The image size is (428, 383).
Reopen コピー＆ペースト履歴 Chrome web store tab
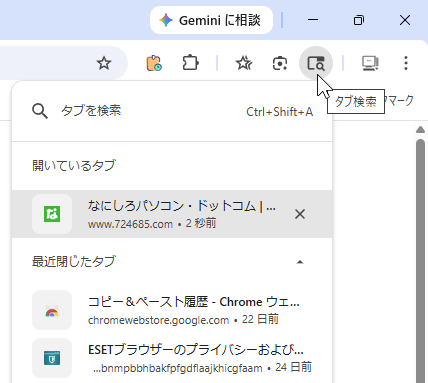(172, 310)
